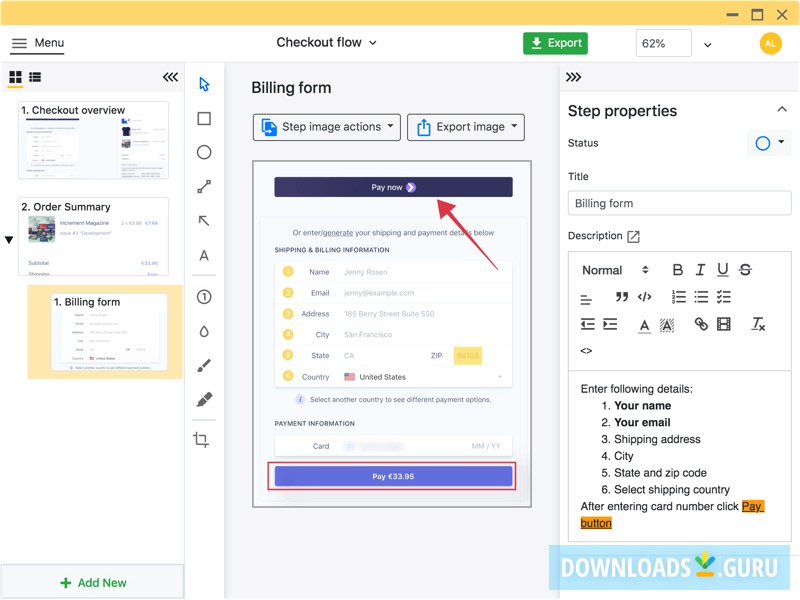
Task: Open the Checkout flow title dropdown
Action: point(327,42)
